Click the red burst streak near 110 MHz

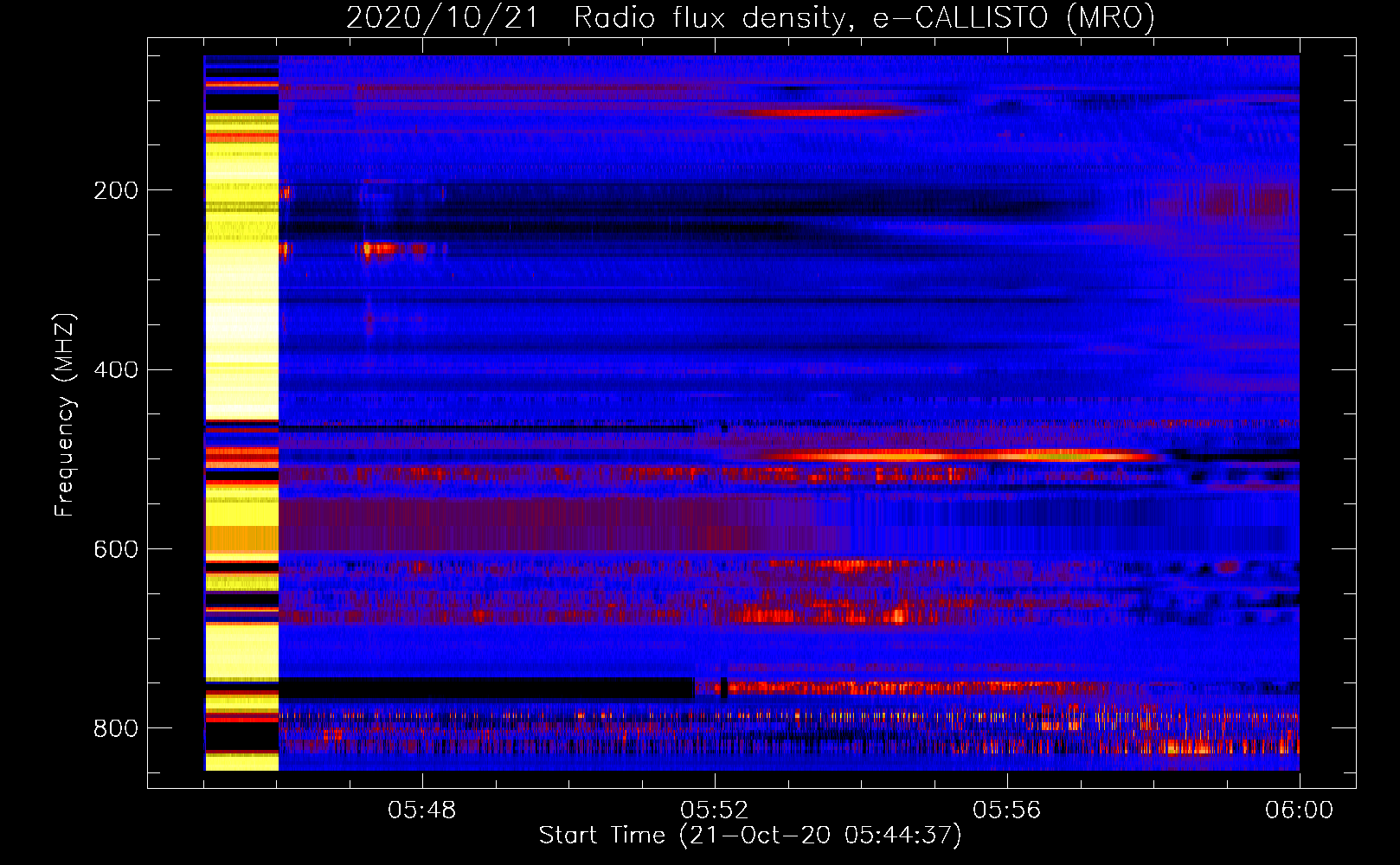click(x=822, y=112)
